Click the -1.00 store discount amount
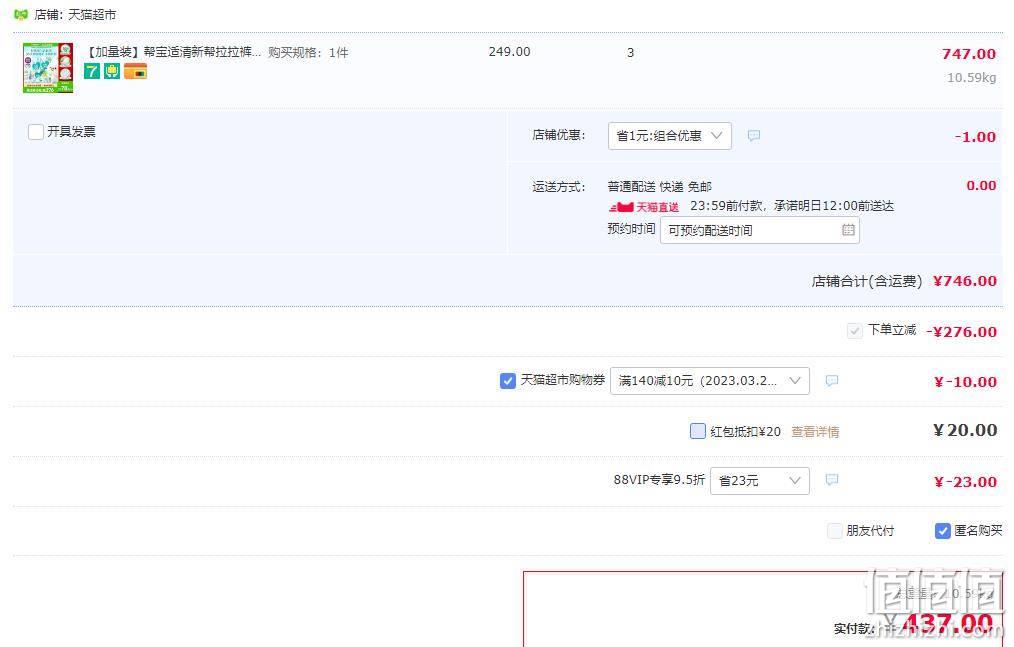The image size is (1014, 647). point(975,137)
